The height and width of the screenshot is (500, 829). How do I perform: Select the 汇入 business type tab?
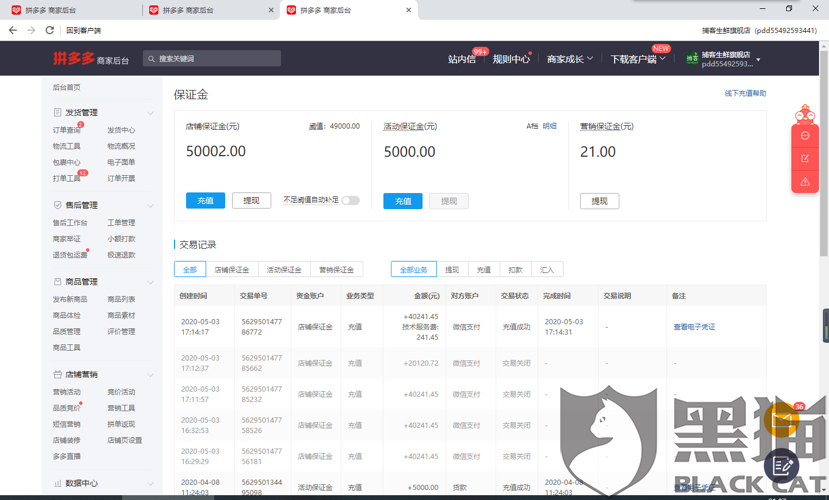[x=547, y=270]
